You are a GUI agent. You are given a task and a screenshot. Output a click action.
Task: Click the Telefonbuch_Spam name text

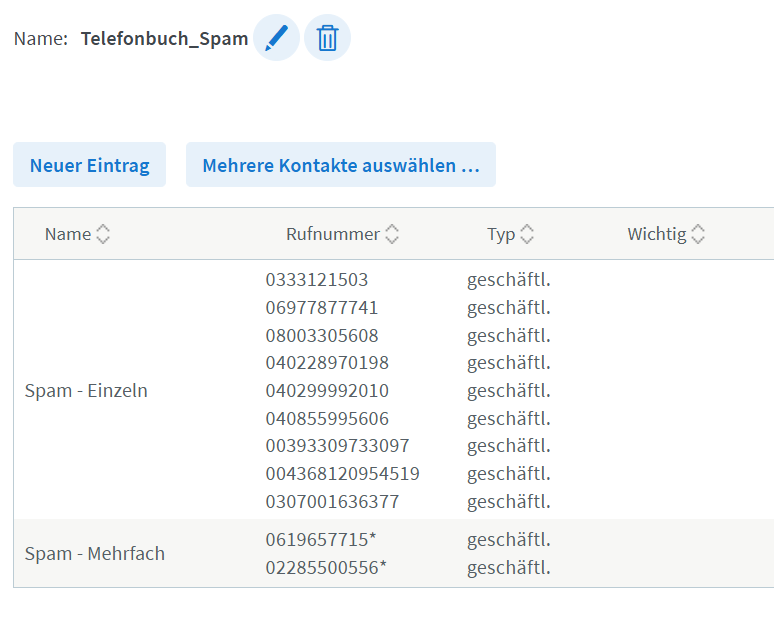164,39
